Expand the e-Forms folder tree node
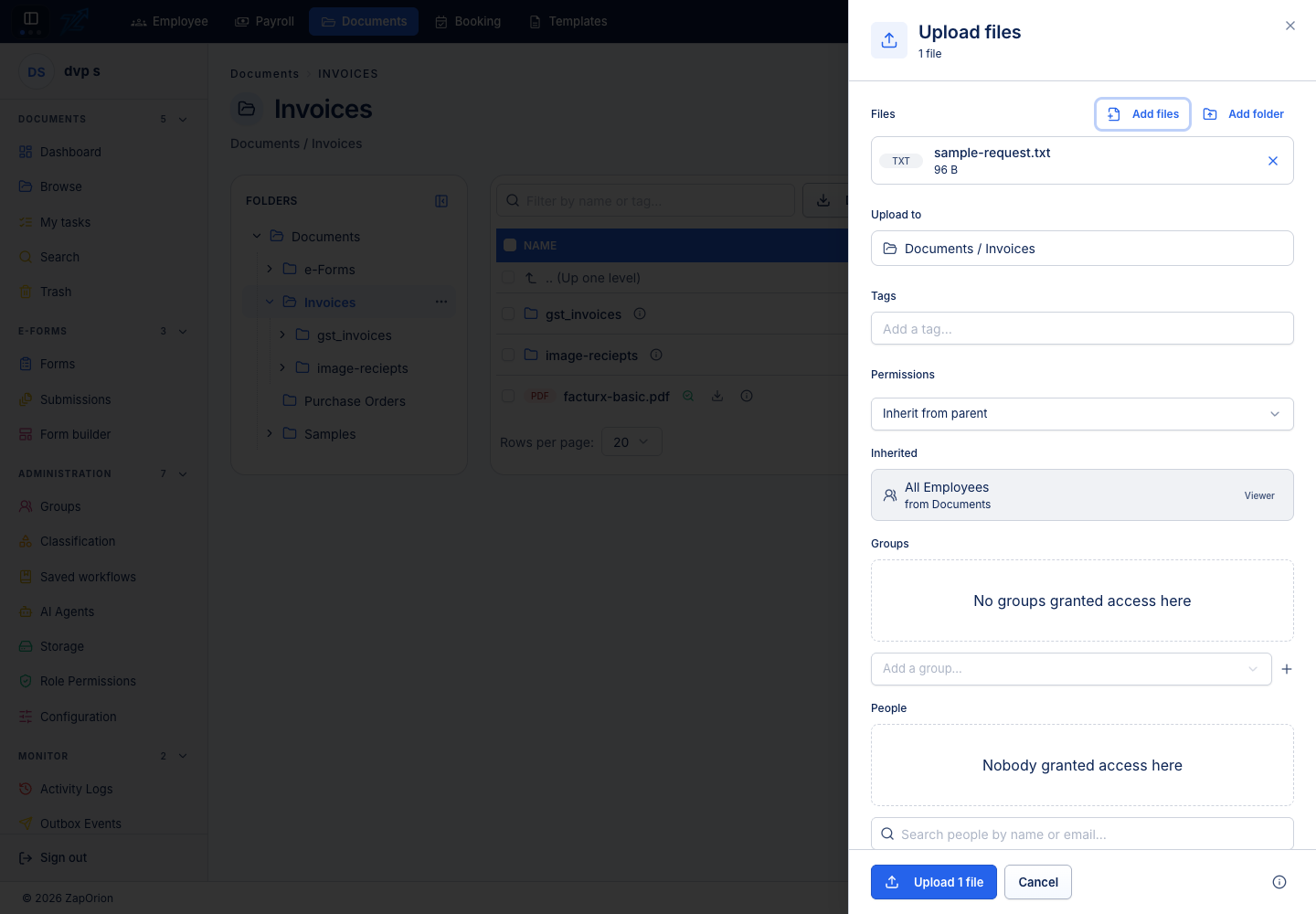The height and width of the screenshot is (914, 1316). pos(270,269)
